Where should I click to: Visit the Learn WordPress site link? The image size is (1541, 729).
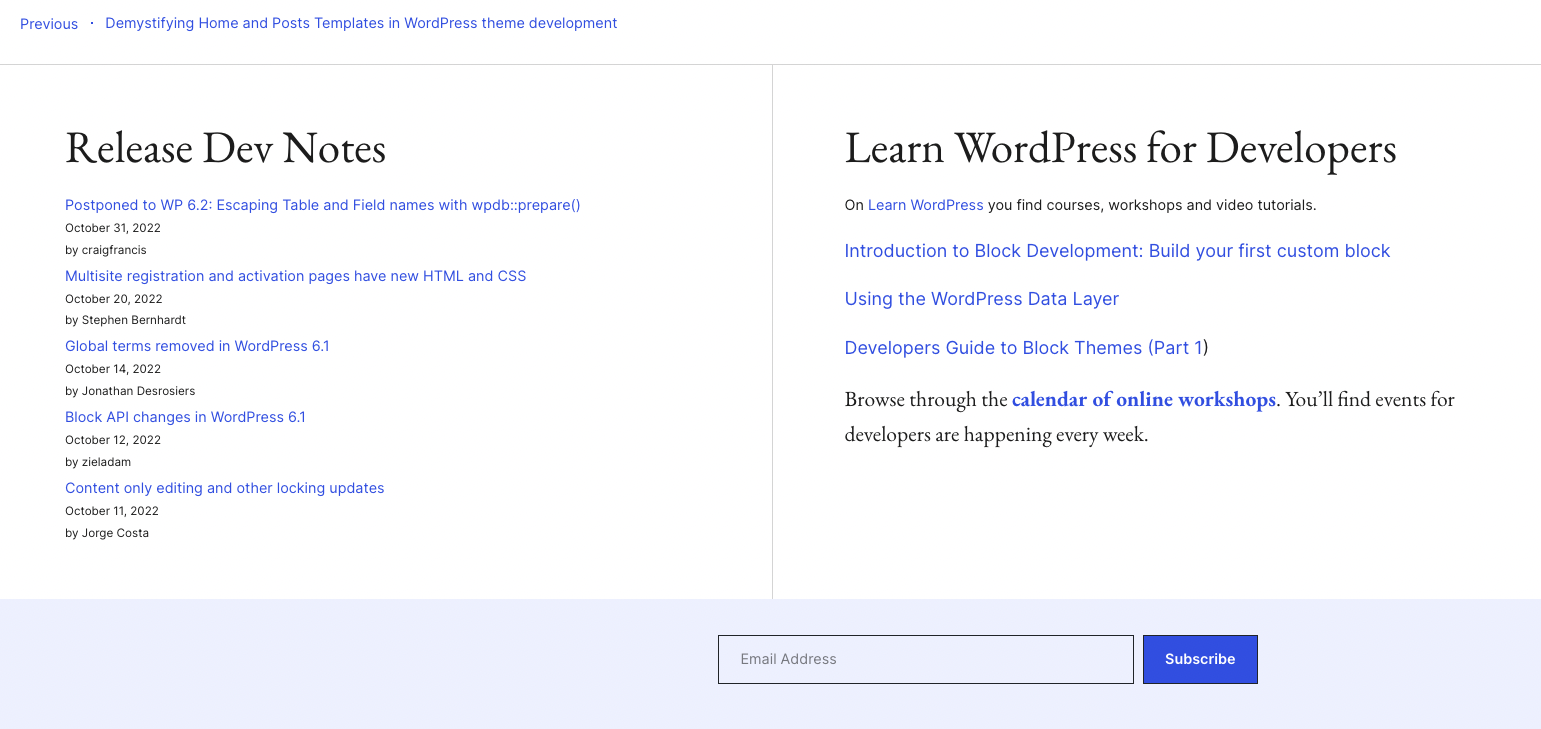pos(925,205)
